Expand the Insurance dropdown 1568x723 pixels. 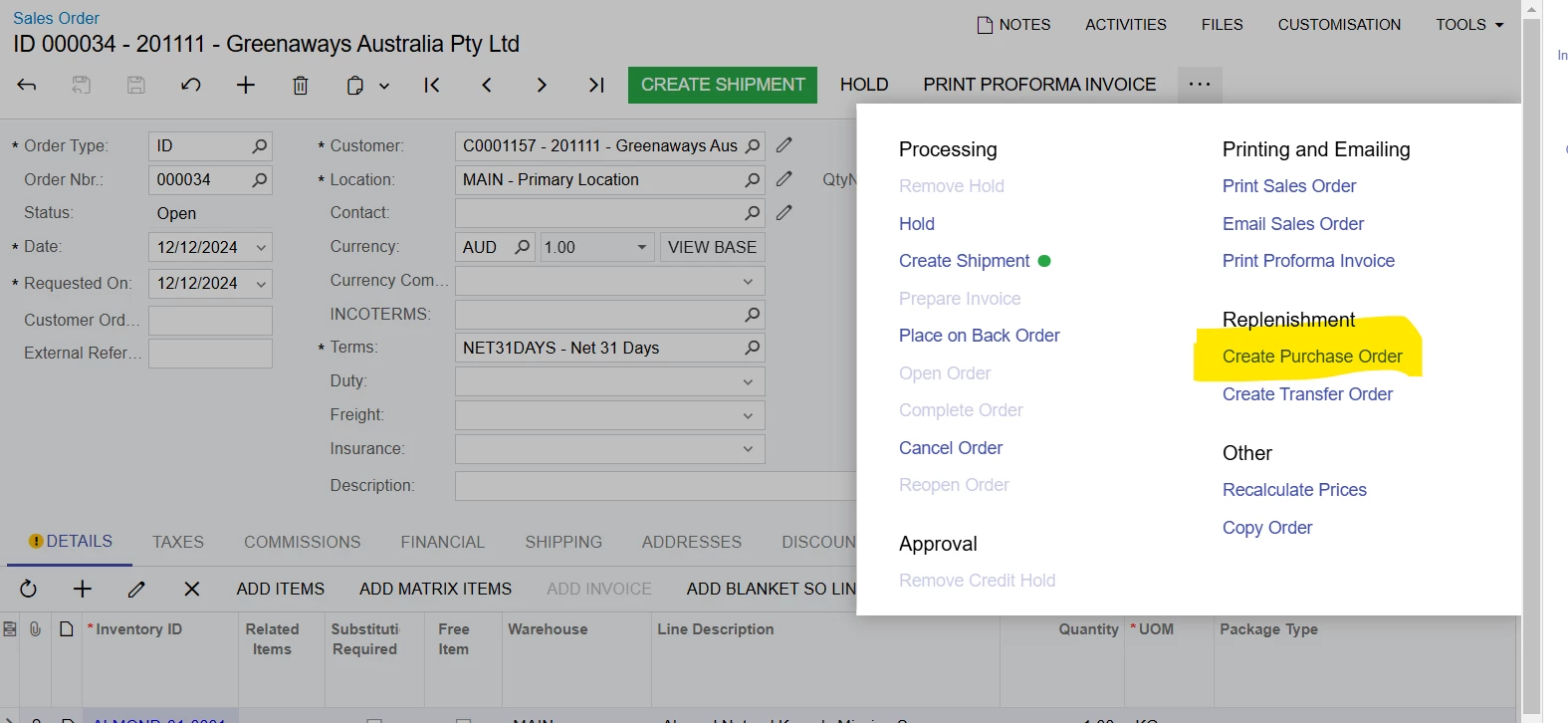tap(748, 449)
